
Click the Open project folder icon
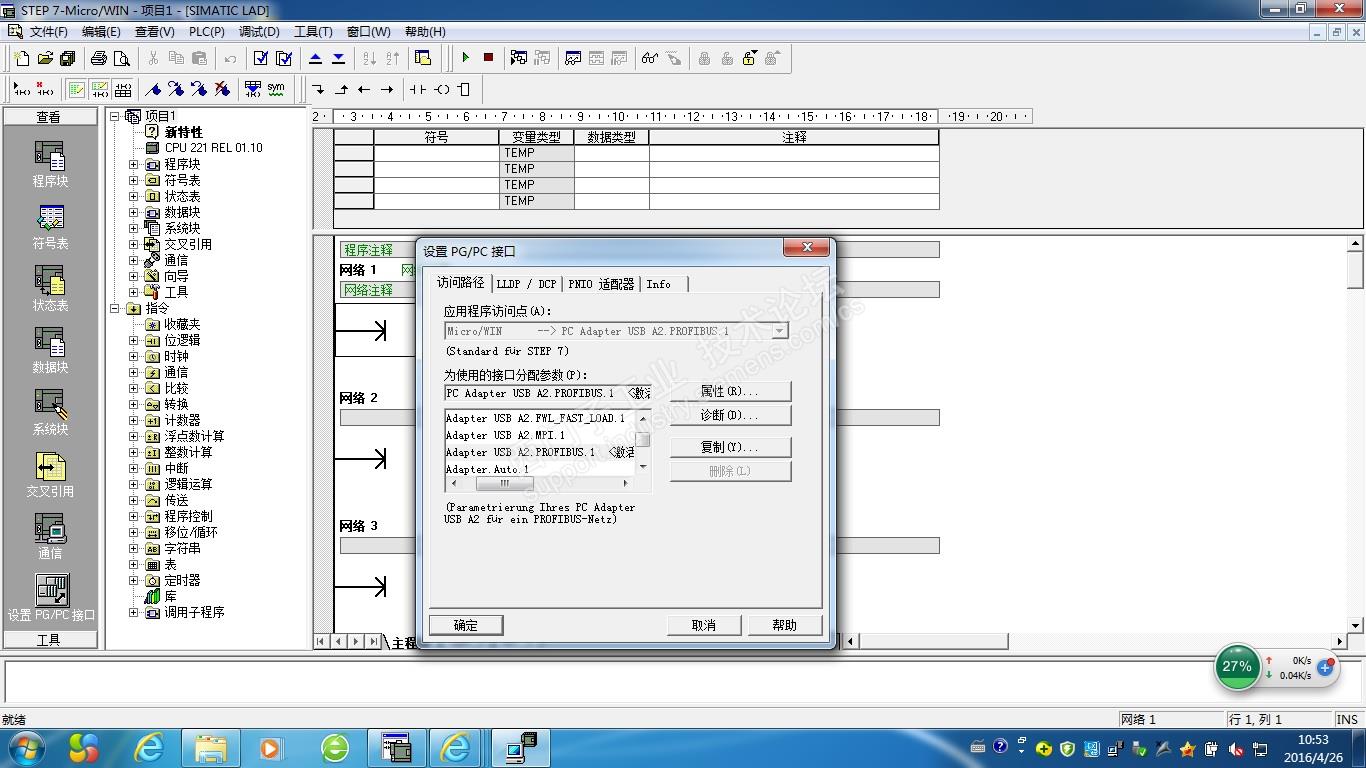click(x=45, y=58)
